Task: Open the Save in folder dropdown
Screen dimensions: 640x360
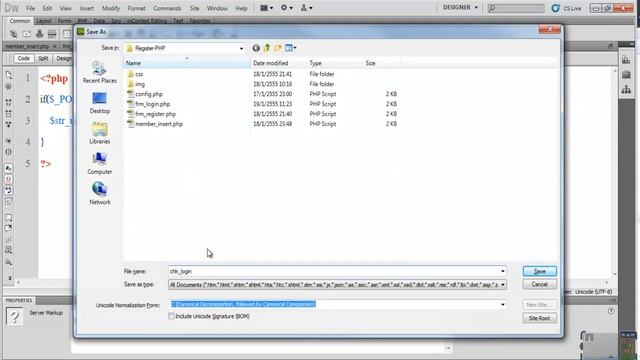Action: pyautogui.click(x=241, y=48)
